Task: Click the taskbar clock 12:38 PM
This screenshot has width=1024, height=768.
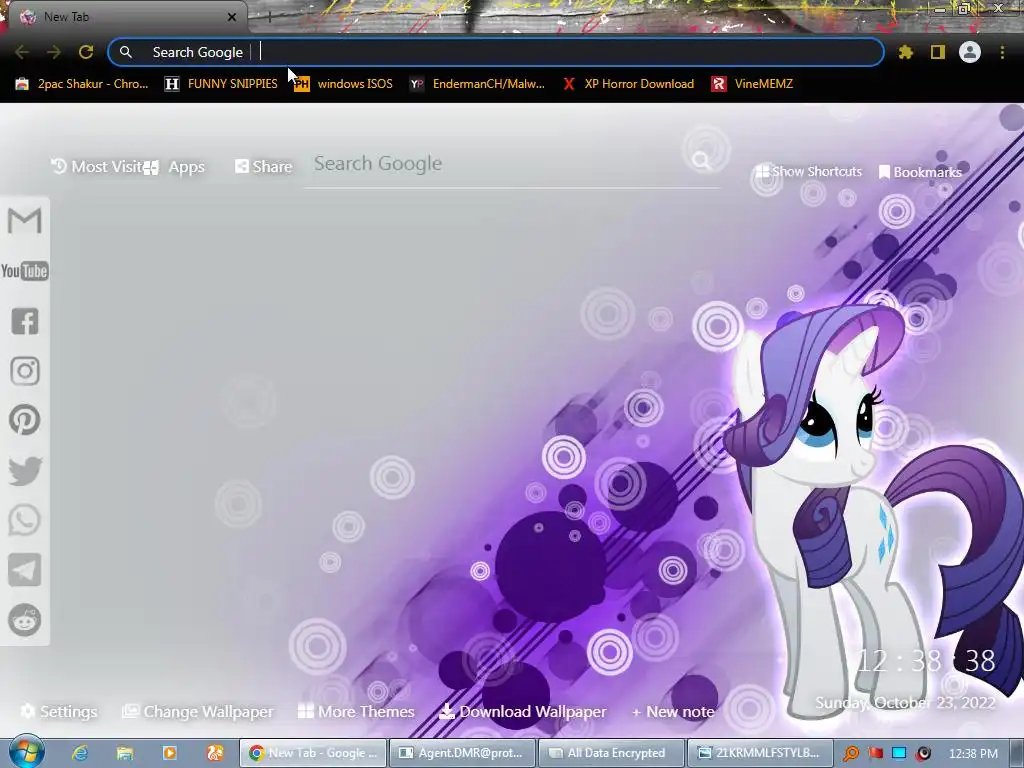Action: (973, 754)
